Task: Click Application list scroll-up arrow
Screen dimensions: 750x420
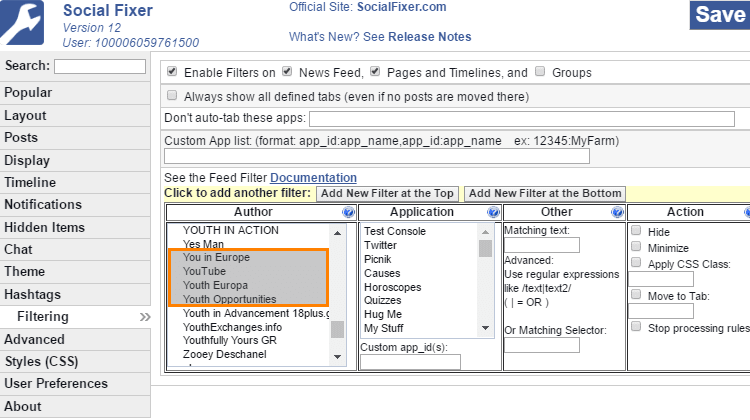Action: (x=485, y=232)
